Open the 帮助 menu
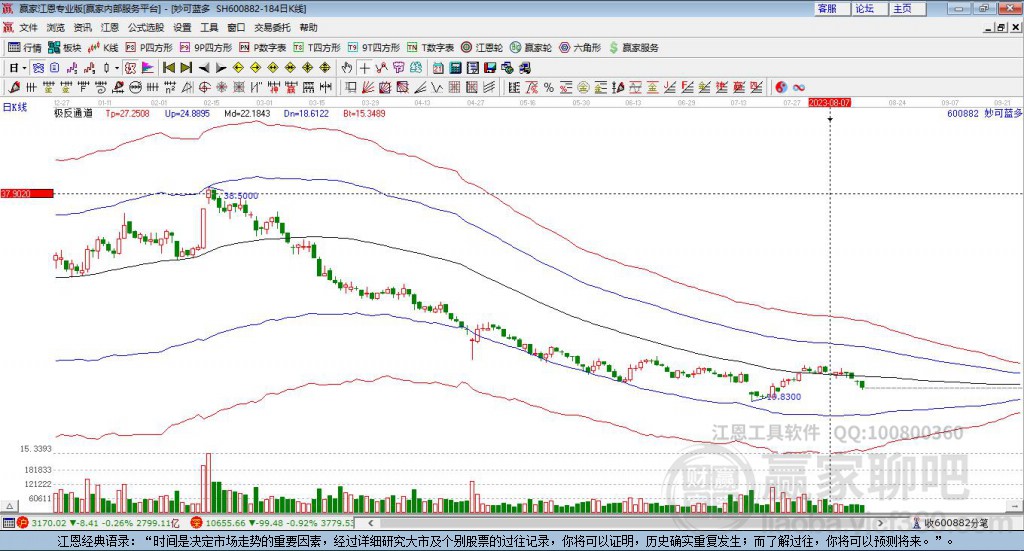Viewport: 1024px width, 551px height. coord(308,27)
